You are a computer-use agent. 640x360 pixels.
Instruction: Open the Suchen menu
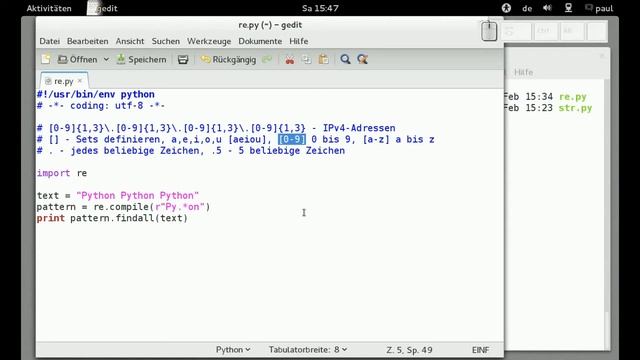pyautogui.click(x=166, y=41)
